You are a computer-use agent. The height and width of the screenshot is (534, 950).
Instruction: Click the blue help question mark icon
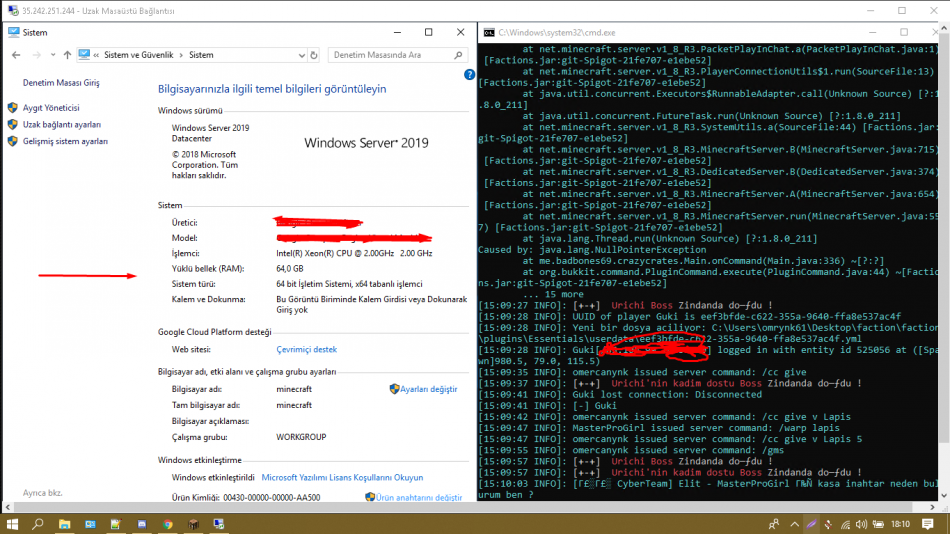[x=469, y=75]
